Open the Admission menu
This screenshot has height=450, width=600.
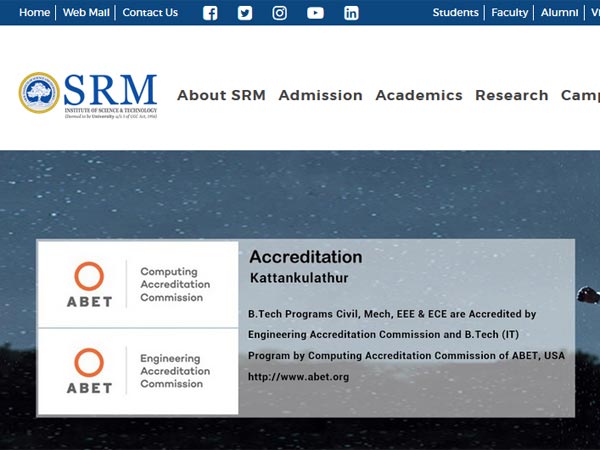[321, 95]
